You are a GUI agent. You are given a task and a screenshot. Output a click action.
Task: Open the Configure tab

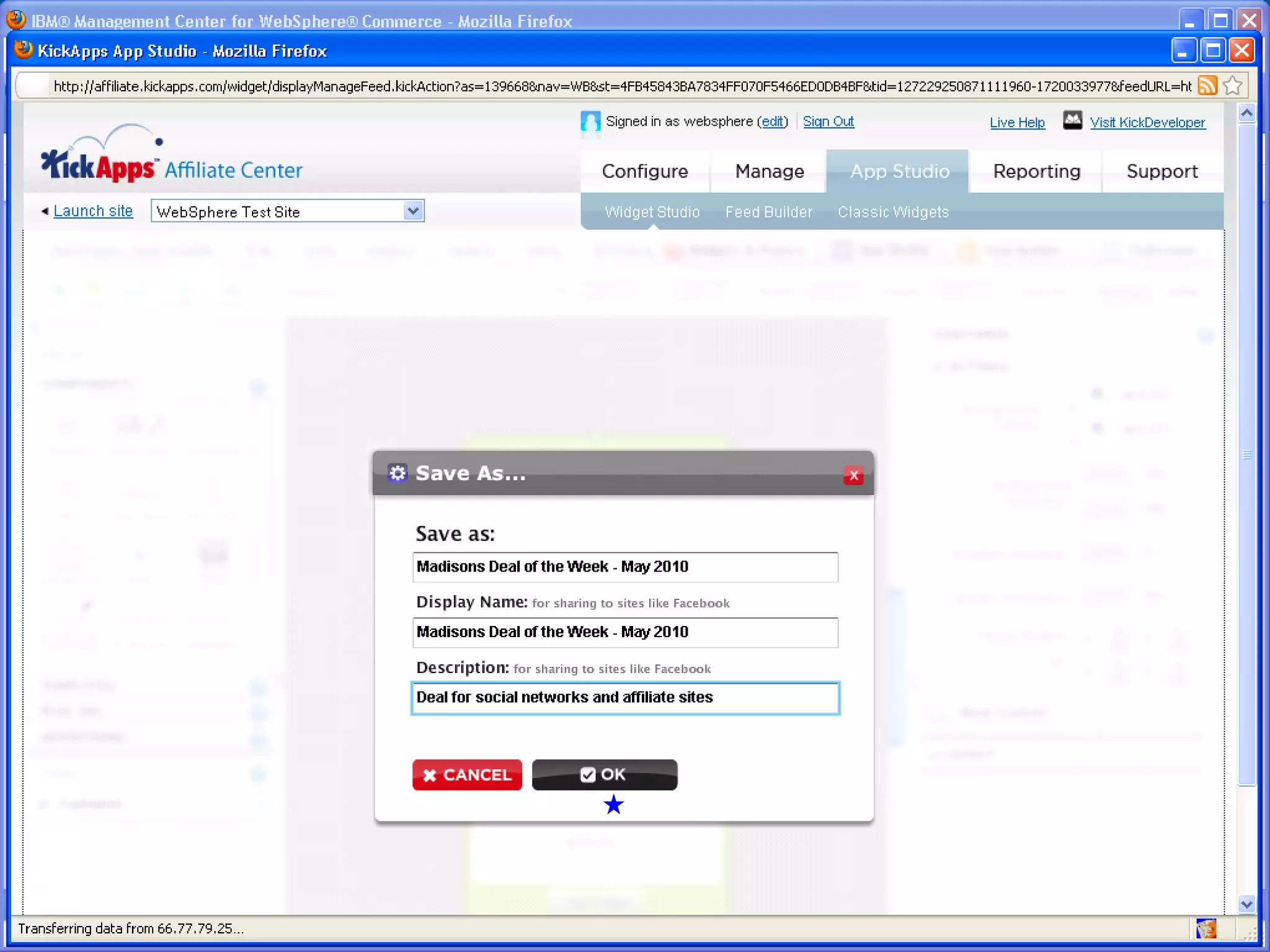(x=644, y=171)
